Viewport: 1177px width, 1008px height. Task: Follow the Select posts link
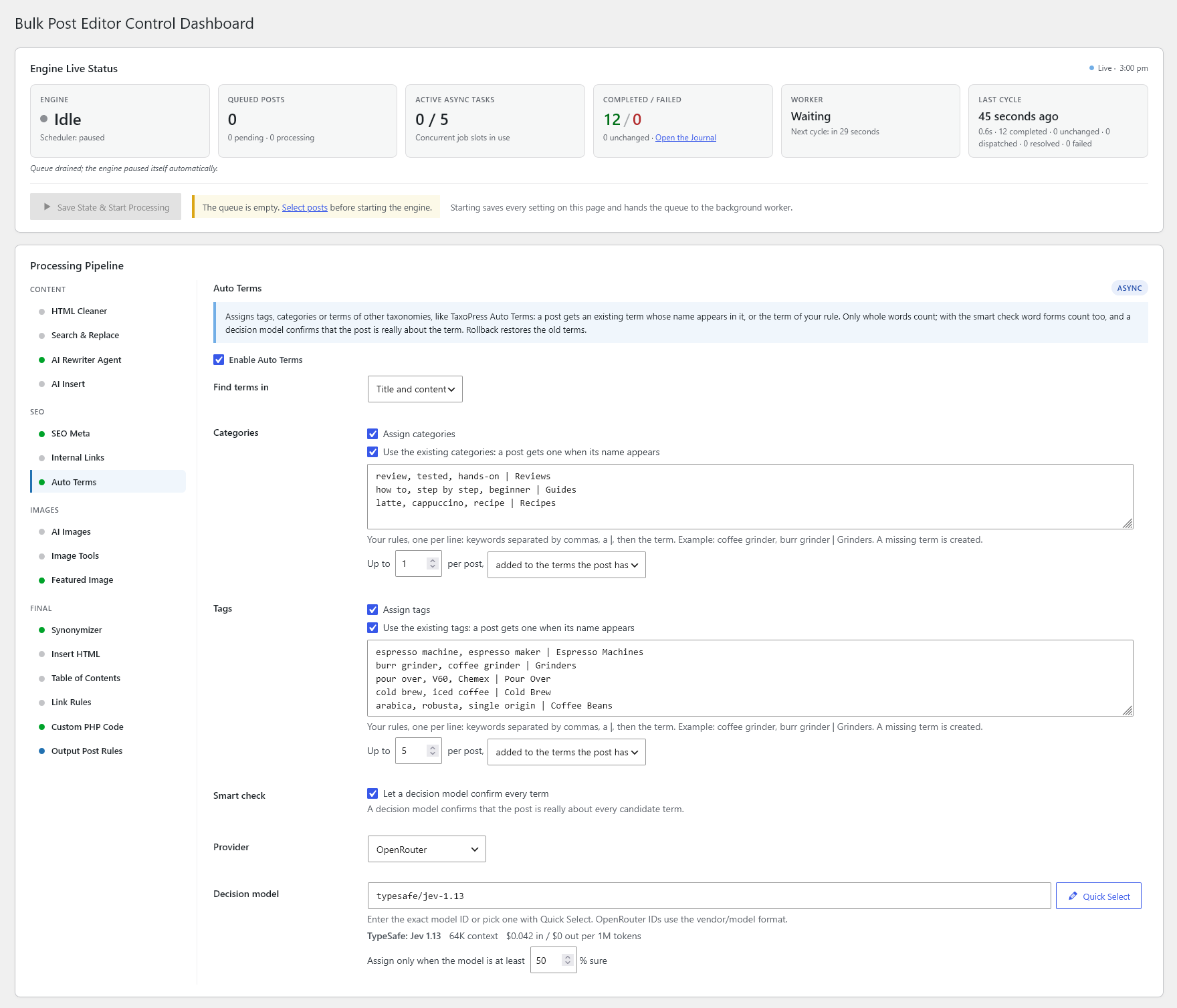click(x=305, y=207)
